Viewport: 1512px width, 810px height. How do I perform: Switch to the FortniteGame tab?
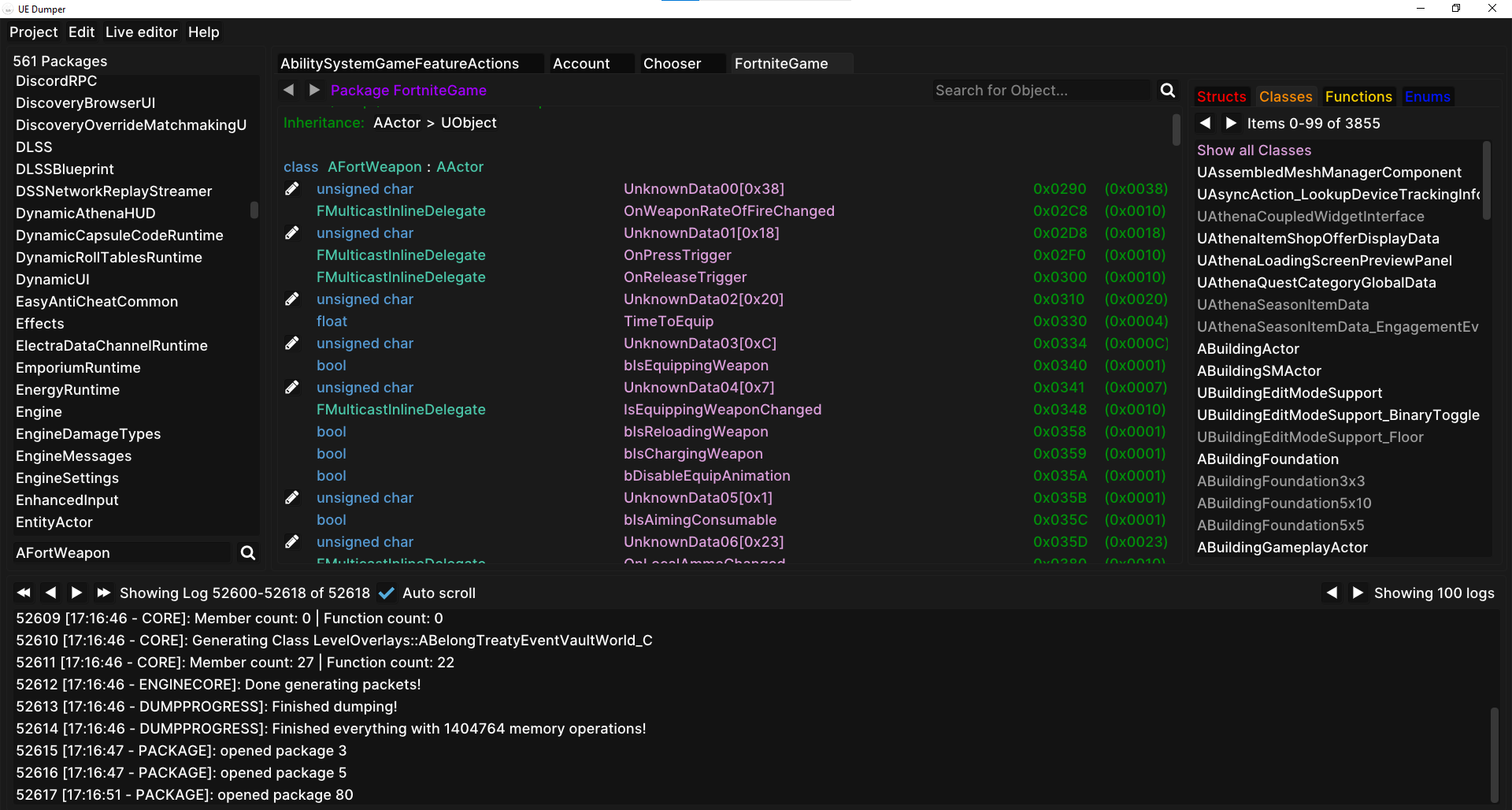point(791,63)
